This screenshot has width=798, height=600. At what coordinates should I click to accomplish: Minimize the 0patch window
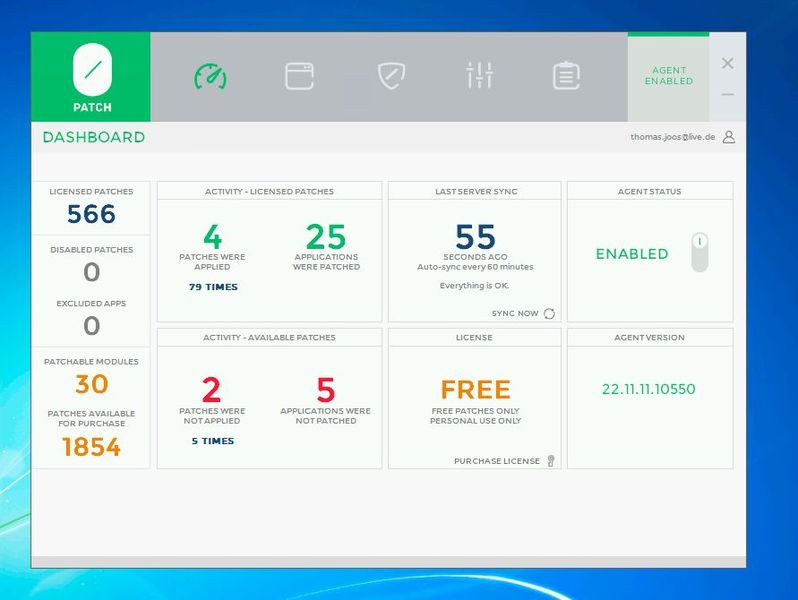pyautogui.click(x=728, y=95)
